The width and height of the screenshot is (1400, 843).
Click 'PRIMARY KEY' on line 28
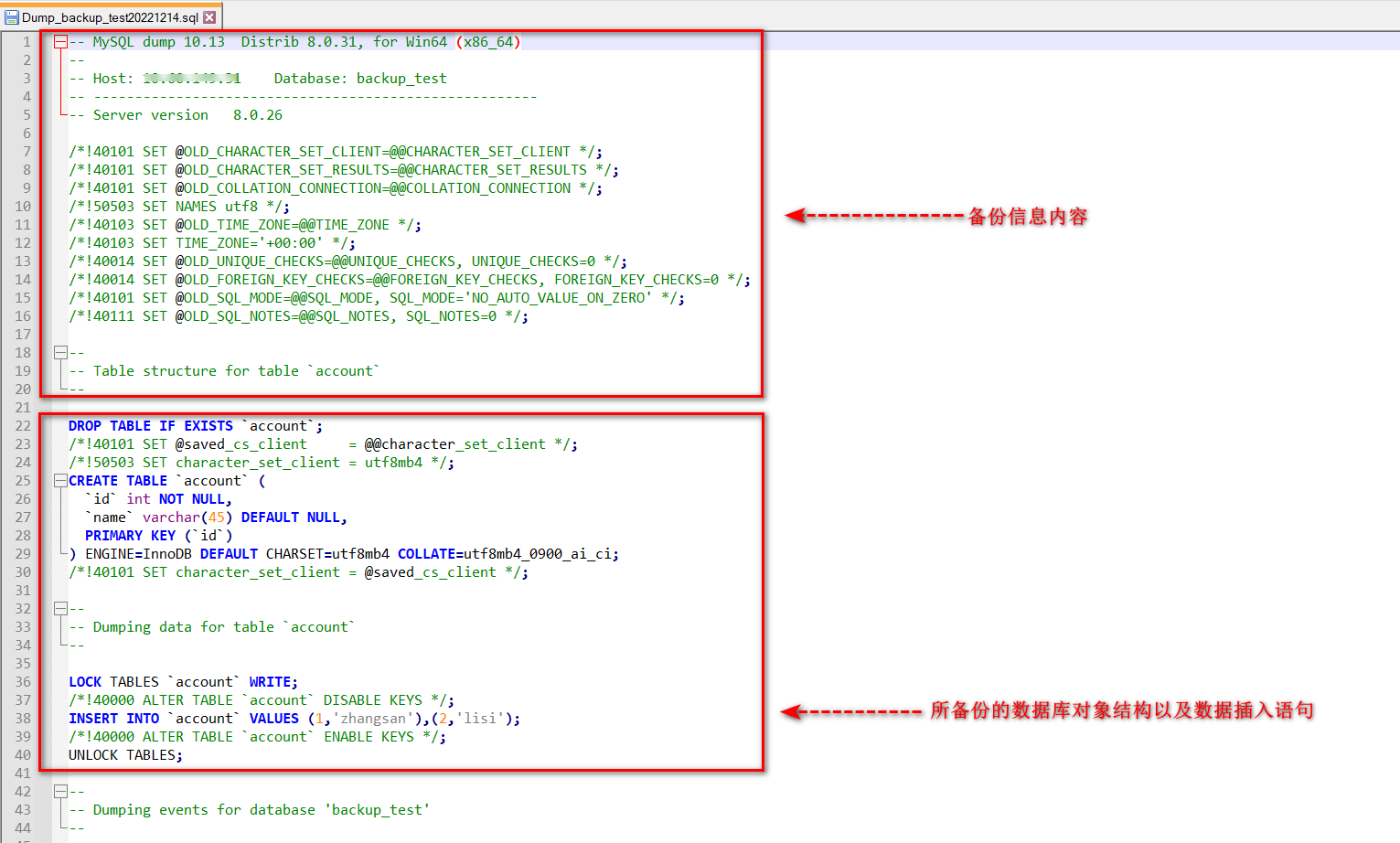coord(130,536)
